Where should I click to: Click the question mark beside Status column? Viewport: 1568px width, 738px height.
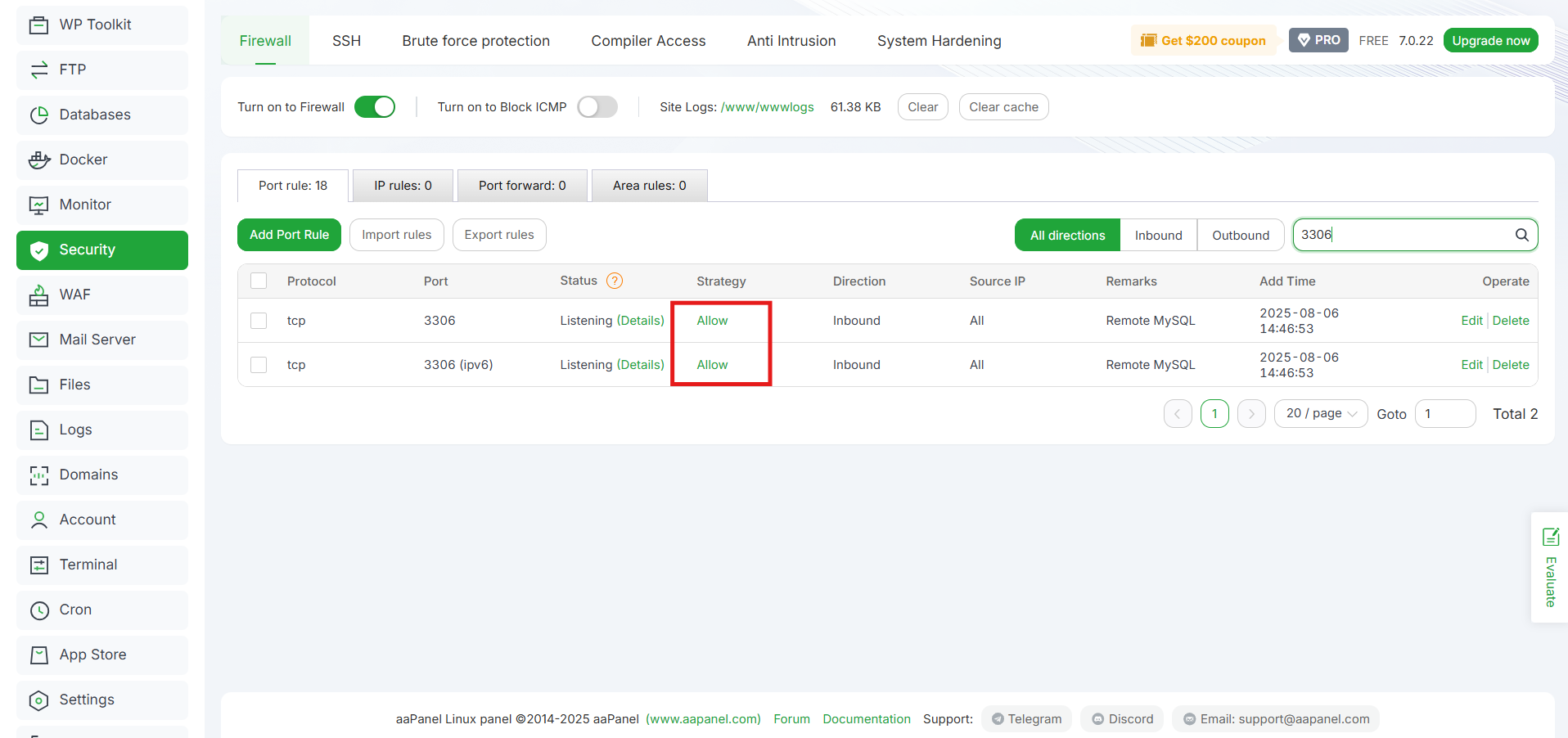coord(614,281)
